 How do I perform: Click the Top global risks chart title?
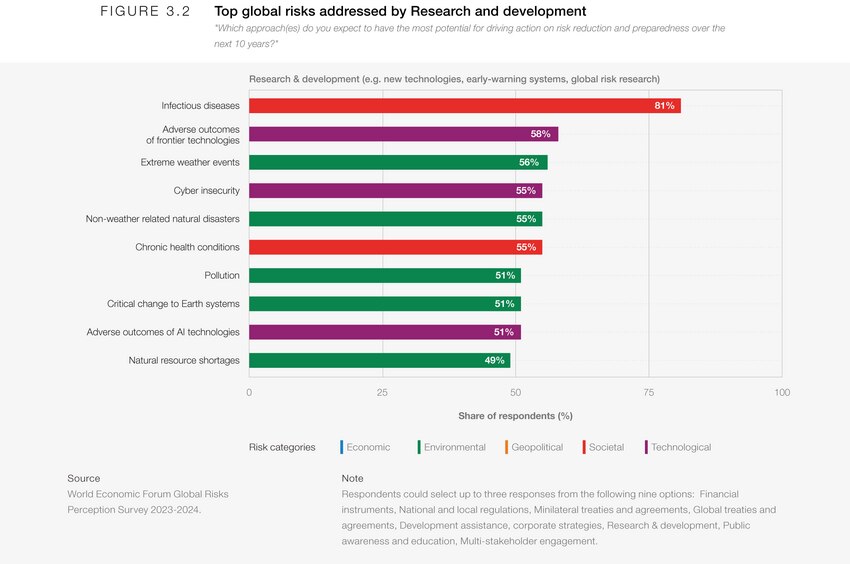401,11
